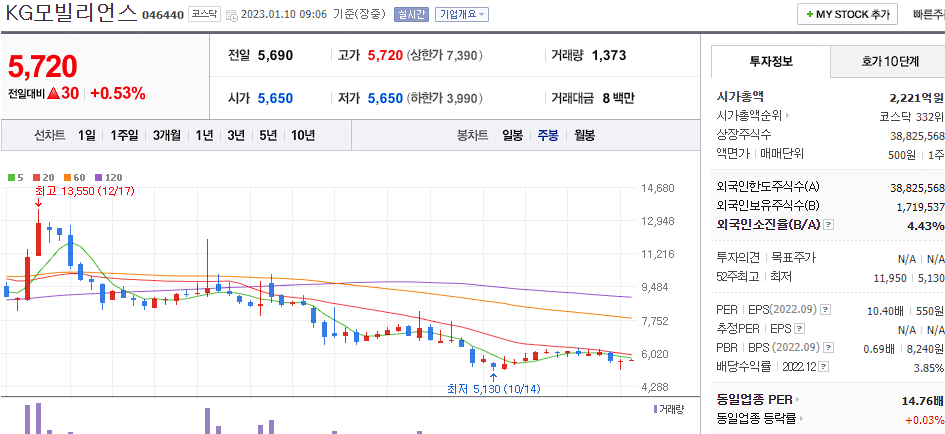The height and width of the screenshot is (434, 945).
Task: Open the help icon next to PBR BPS (2022.09)
Action: click(x=829, y=348)
